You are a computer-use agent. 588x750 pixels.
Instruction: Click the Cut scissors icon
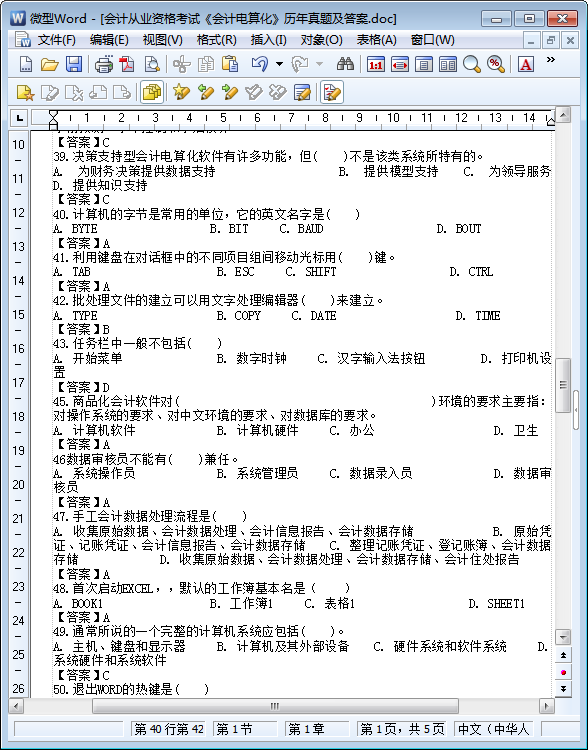[x=182, y=64]
